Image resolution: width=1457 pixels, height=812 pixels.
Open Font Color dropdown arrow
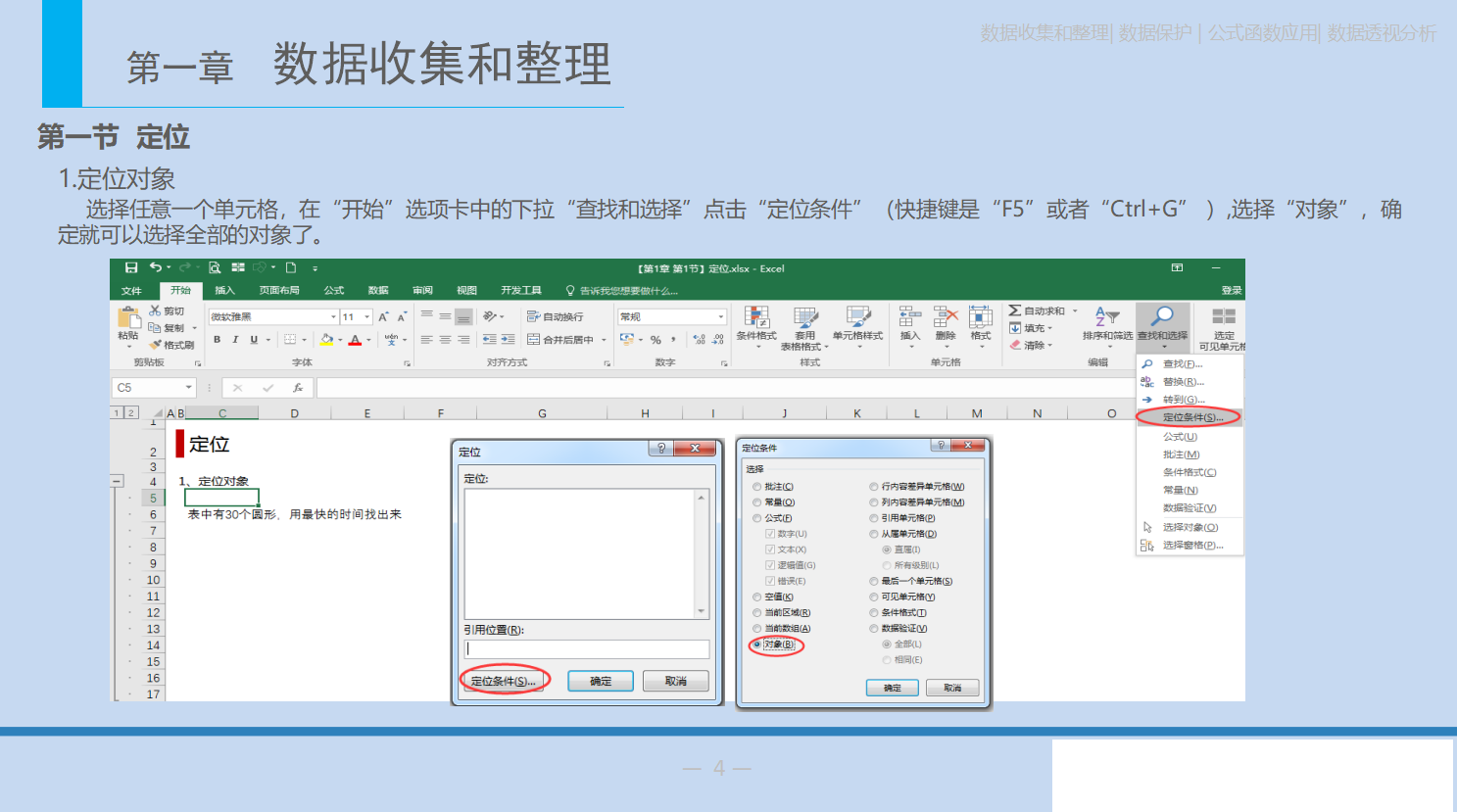pyautogui.click(x=368, y=340)
